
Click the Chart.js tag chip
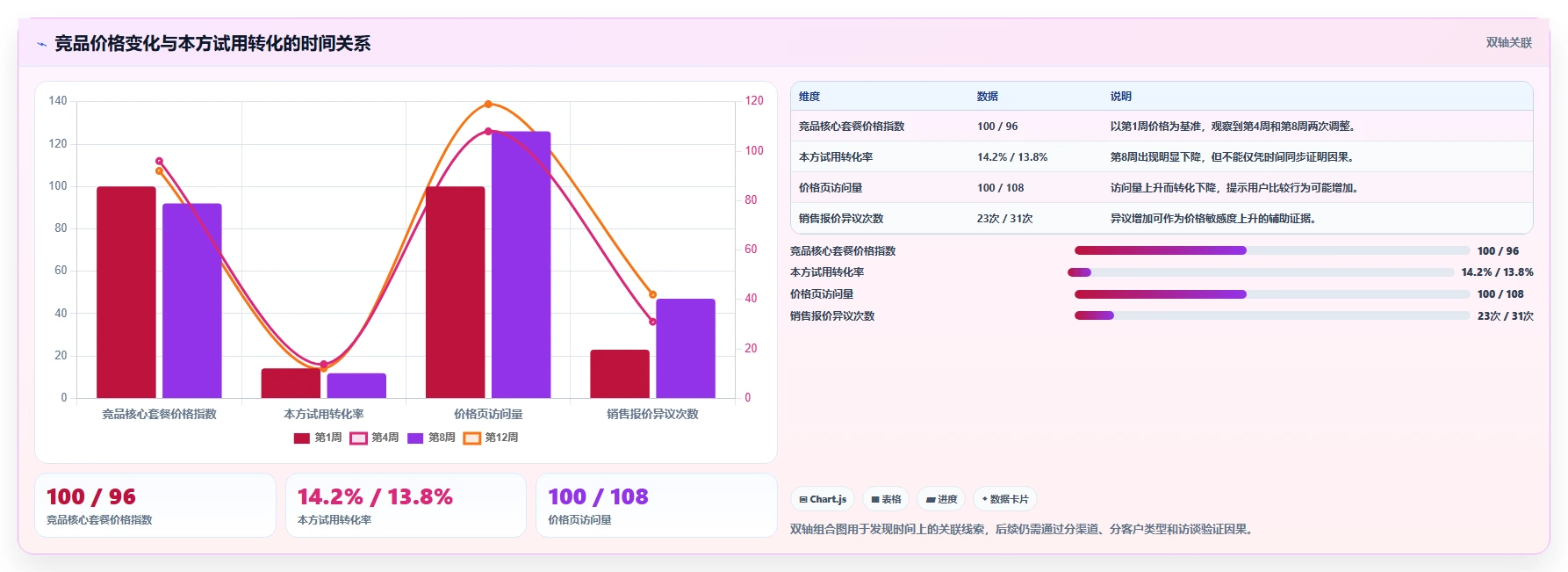click(823, 499)
